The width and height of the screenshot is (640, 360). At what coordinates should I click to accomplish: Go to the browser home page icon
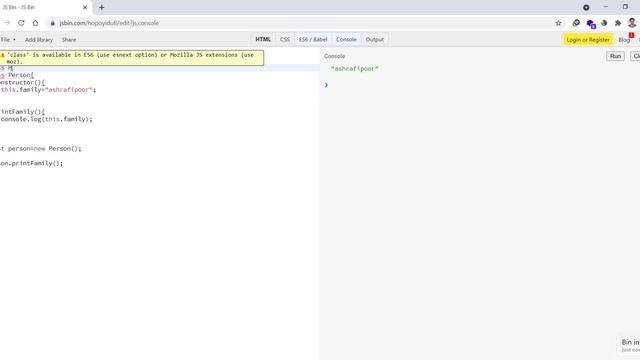click(36, 23)
